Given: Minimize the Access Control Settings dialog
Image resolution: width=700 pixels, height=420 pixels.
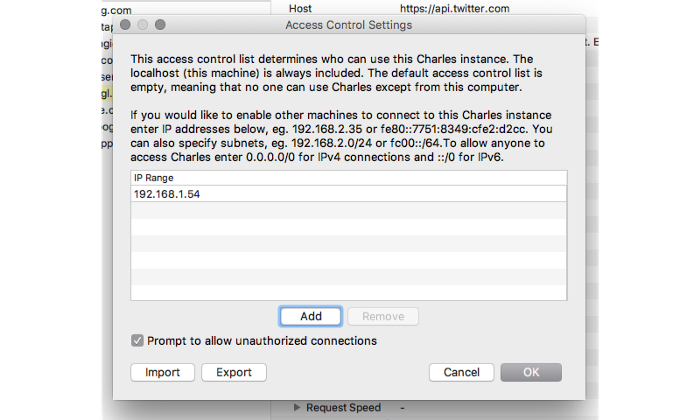Looking at the screenshot, I should click(x=143, y=24).
